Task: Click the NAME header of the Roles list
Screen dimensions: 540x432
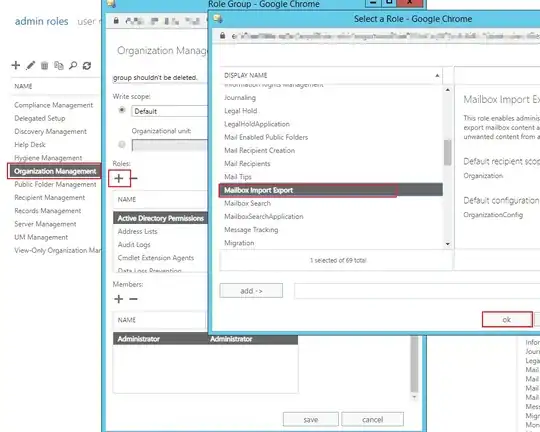Action: [127, 199]
